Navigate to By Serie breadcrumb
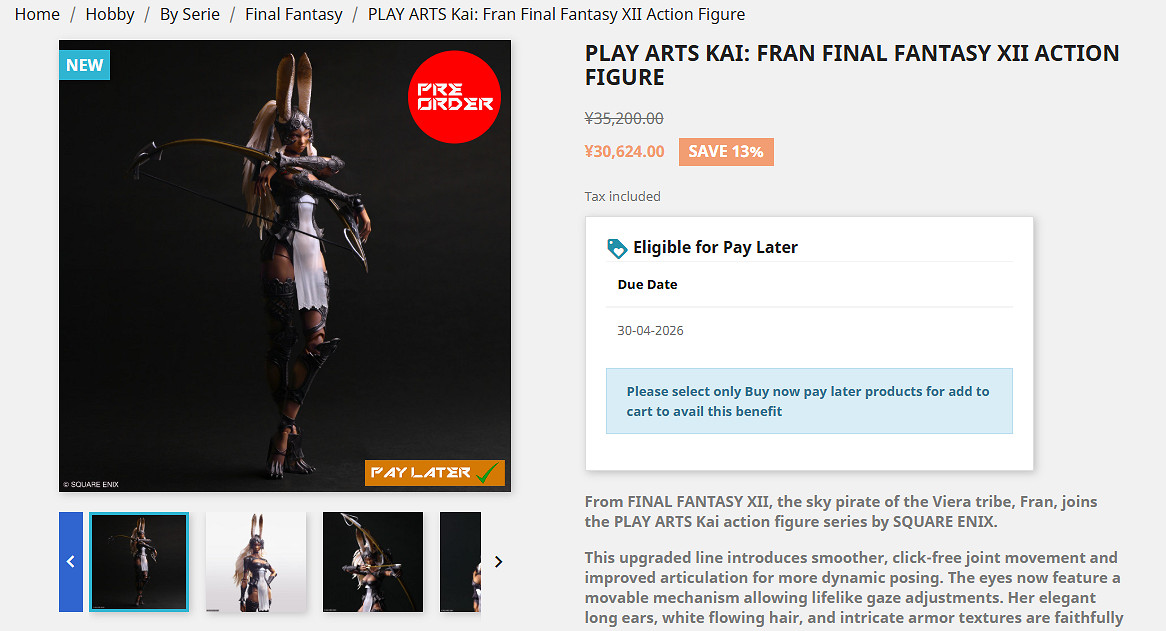 [190, 14]
